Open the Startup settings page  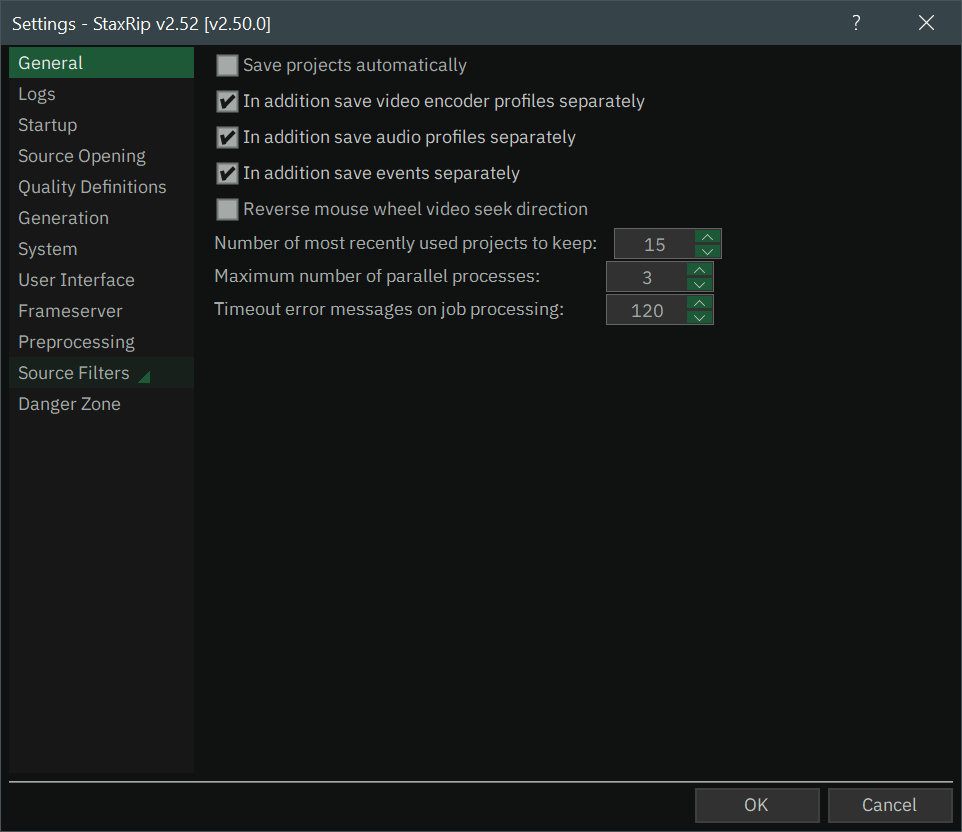pos(101,125)
